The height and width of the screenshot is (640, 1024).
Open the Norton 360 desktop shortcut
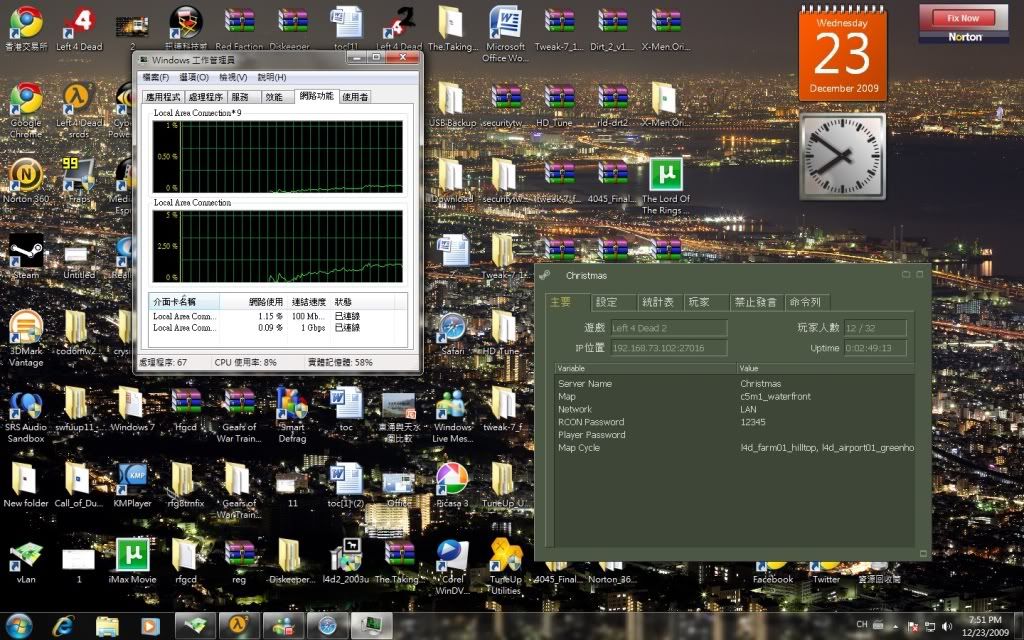pyautogui.click(x=25, y=176)
